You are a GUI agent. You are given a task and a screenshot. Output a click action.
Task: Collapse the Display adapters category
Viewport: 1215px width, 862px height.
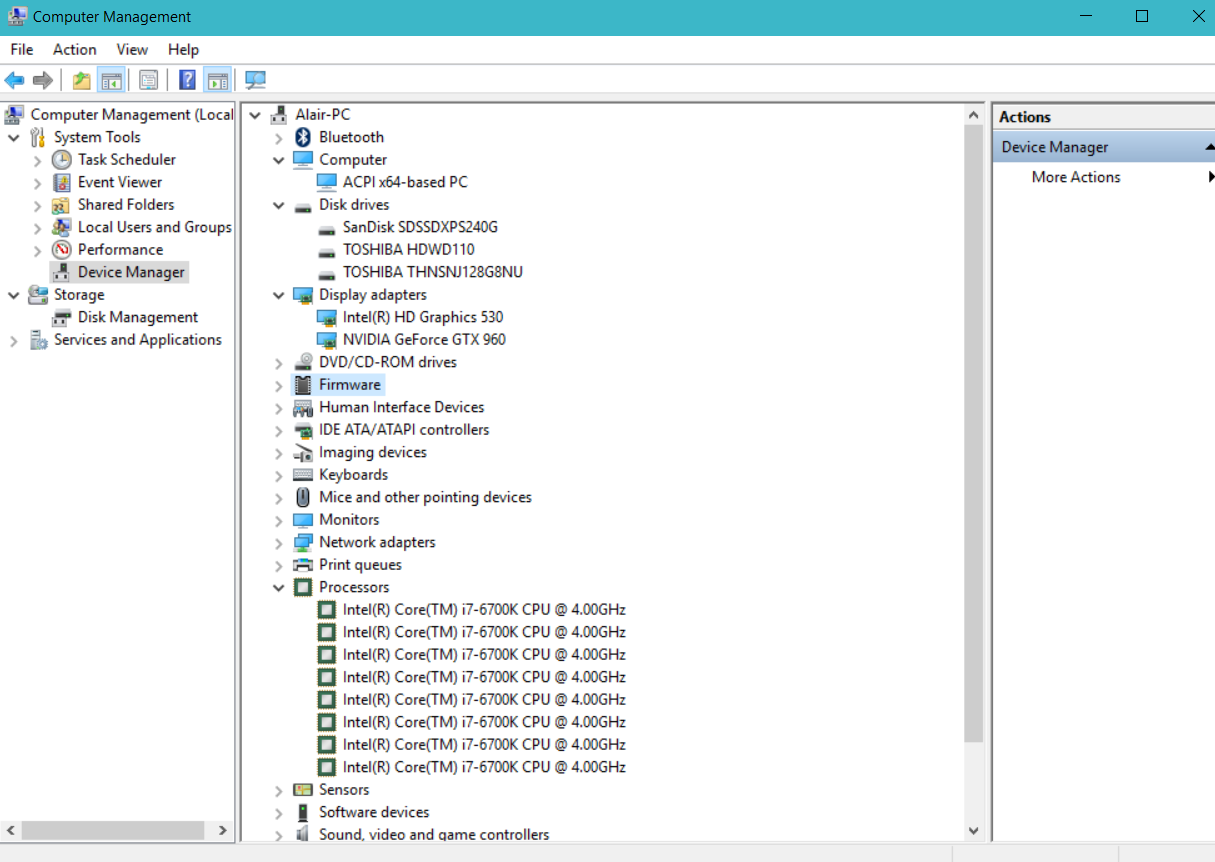coord(278,294)
